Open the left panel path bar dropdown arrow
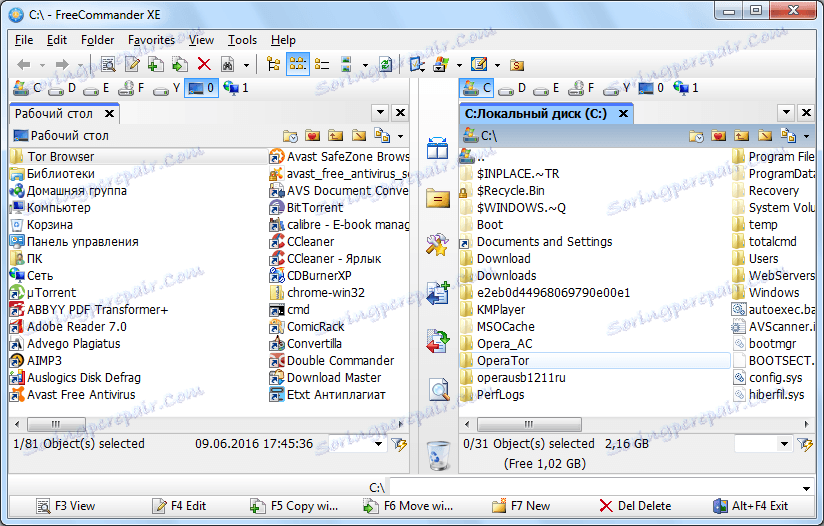This screenshot has height=526, width=824. point(400,137)
